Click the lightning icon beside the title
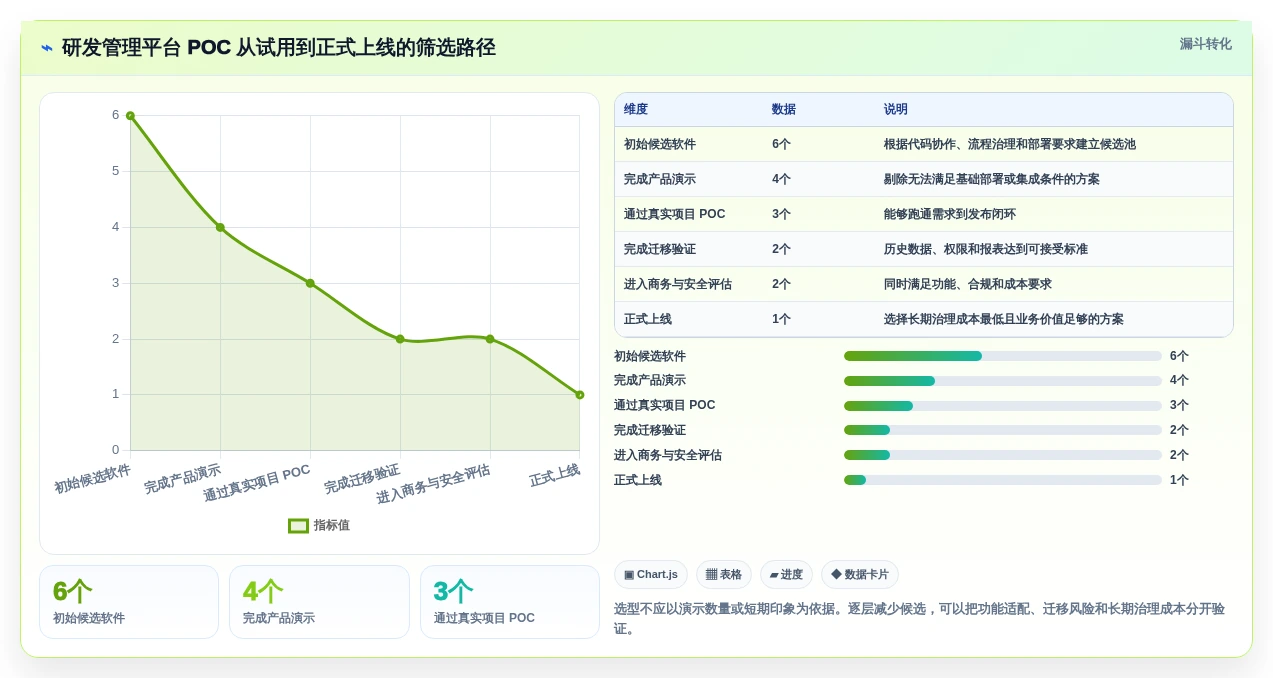The image size is (1273, 678). (47, 48)
